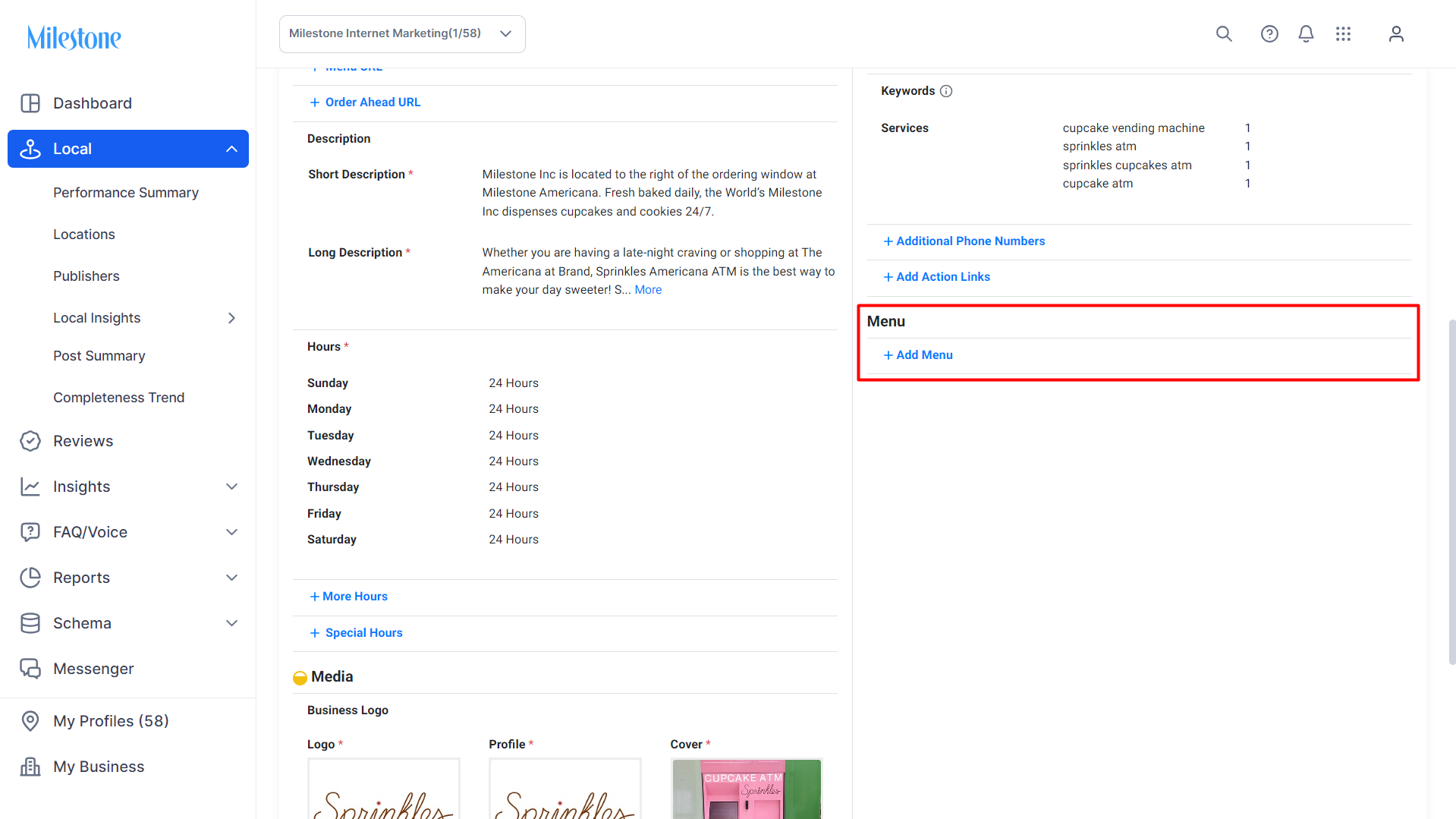
Task: Click the Reviews badge icon
Action: (30, 441)
